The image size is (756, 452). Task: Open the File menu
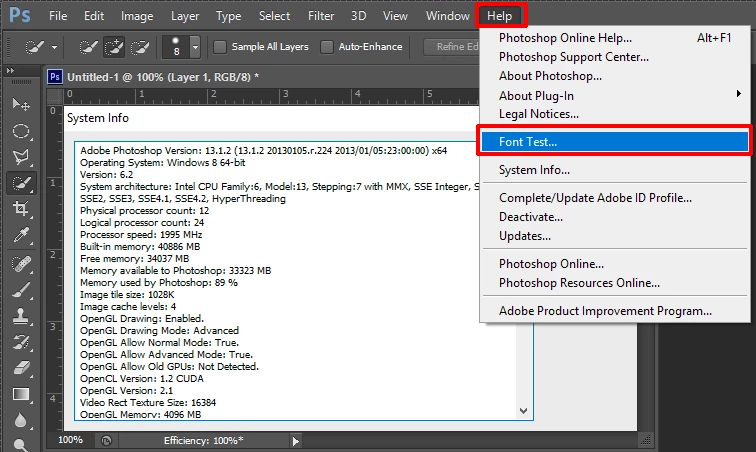coord(58,16)
